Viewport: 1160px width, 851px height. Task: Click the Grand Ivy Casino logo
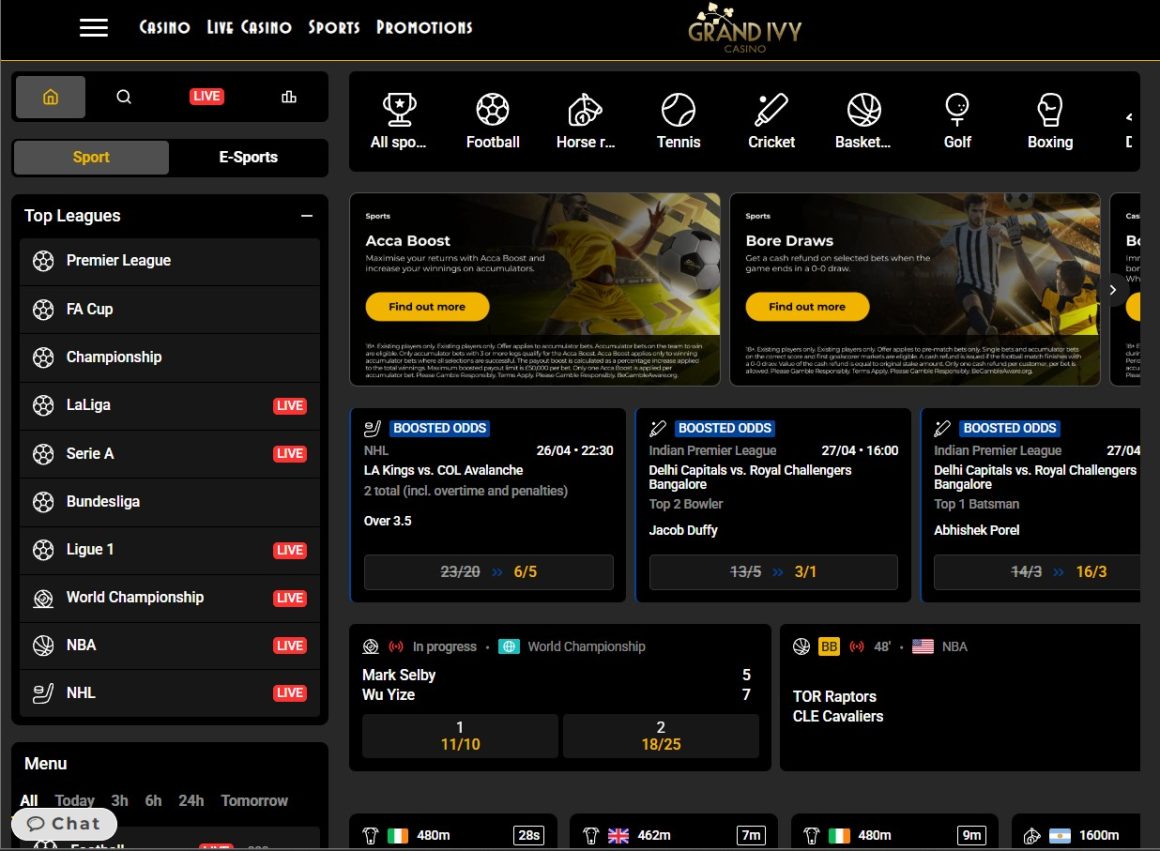click(745, 28)
